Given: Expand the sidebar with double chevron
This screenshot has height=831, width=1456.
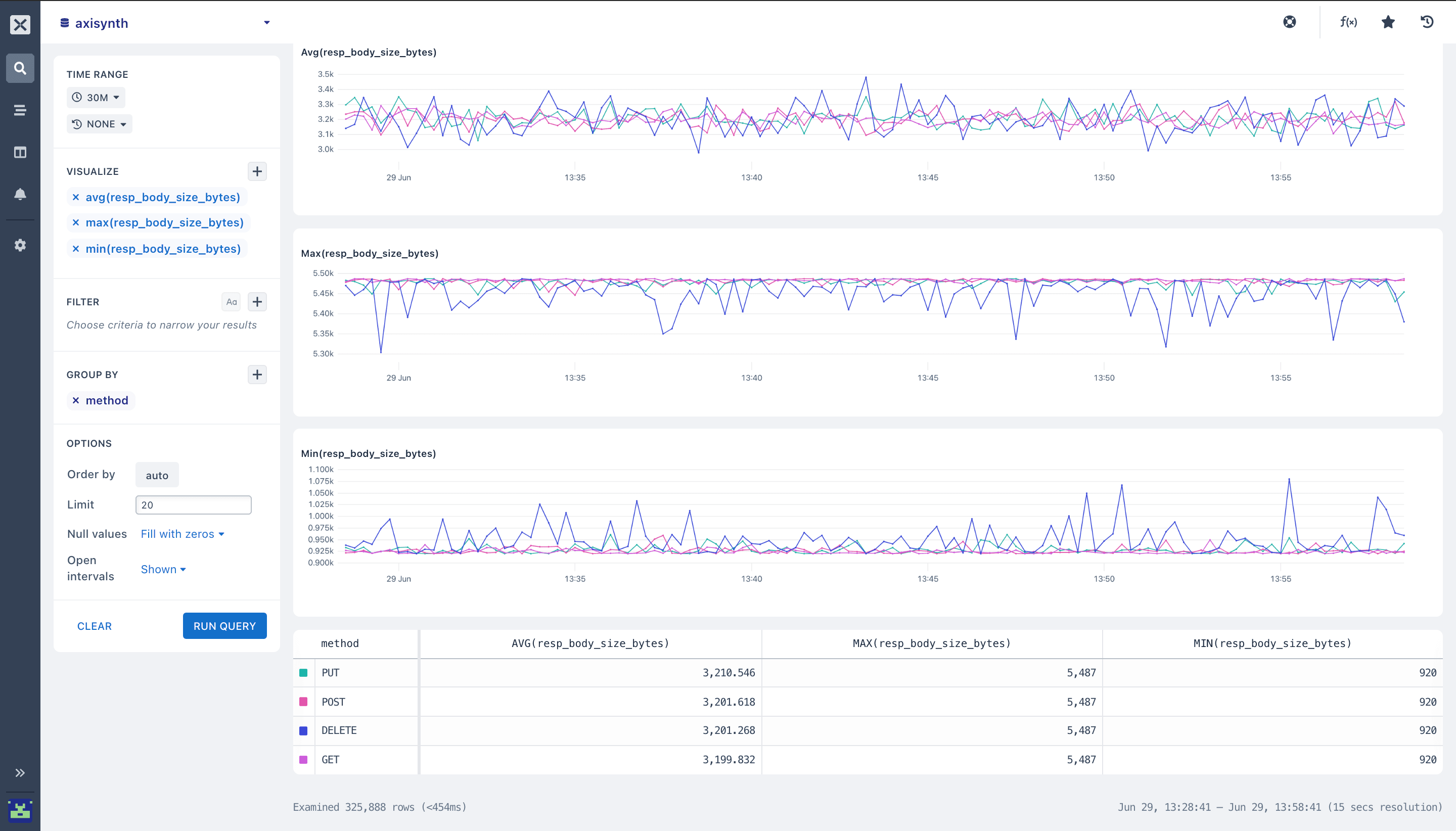Looking at the screenshot, I should coord(20,773).
